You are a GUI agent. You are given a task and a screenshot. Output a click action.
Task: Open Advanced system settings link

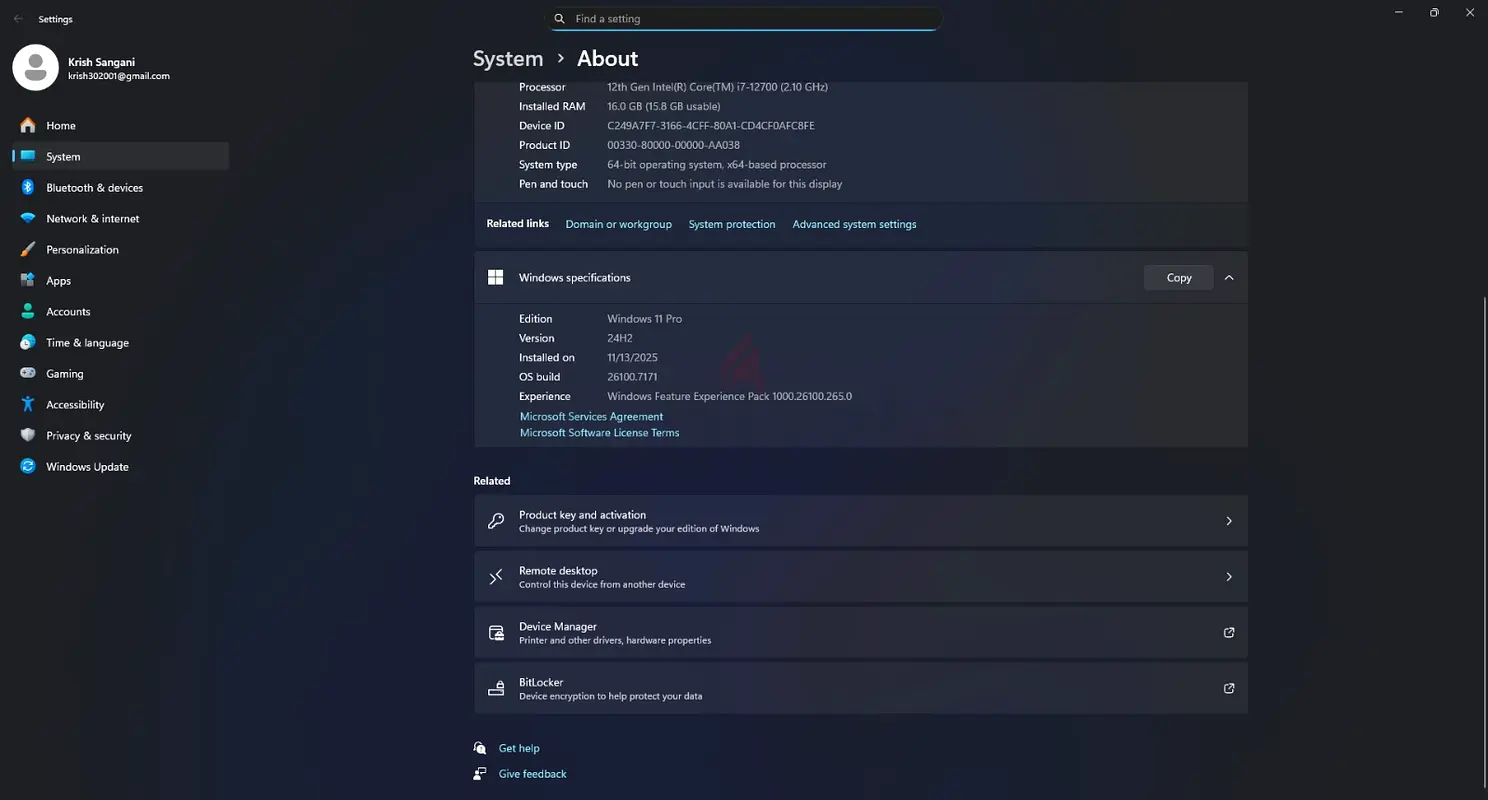tap(854, 224)
